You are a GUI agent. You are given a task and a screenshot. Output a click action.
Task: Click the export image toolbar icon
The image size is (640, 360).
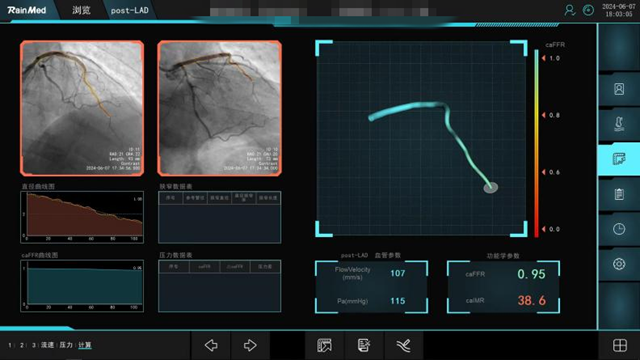pyautogui.click(x=324, y=345)
